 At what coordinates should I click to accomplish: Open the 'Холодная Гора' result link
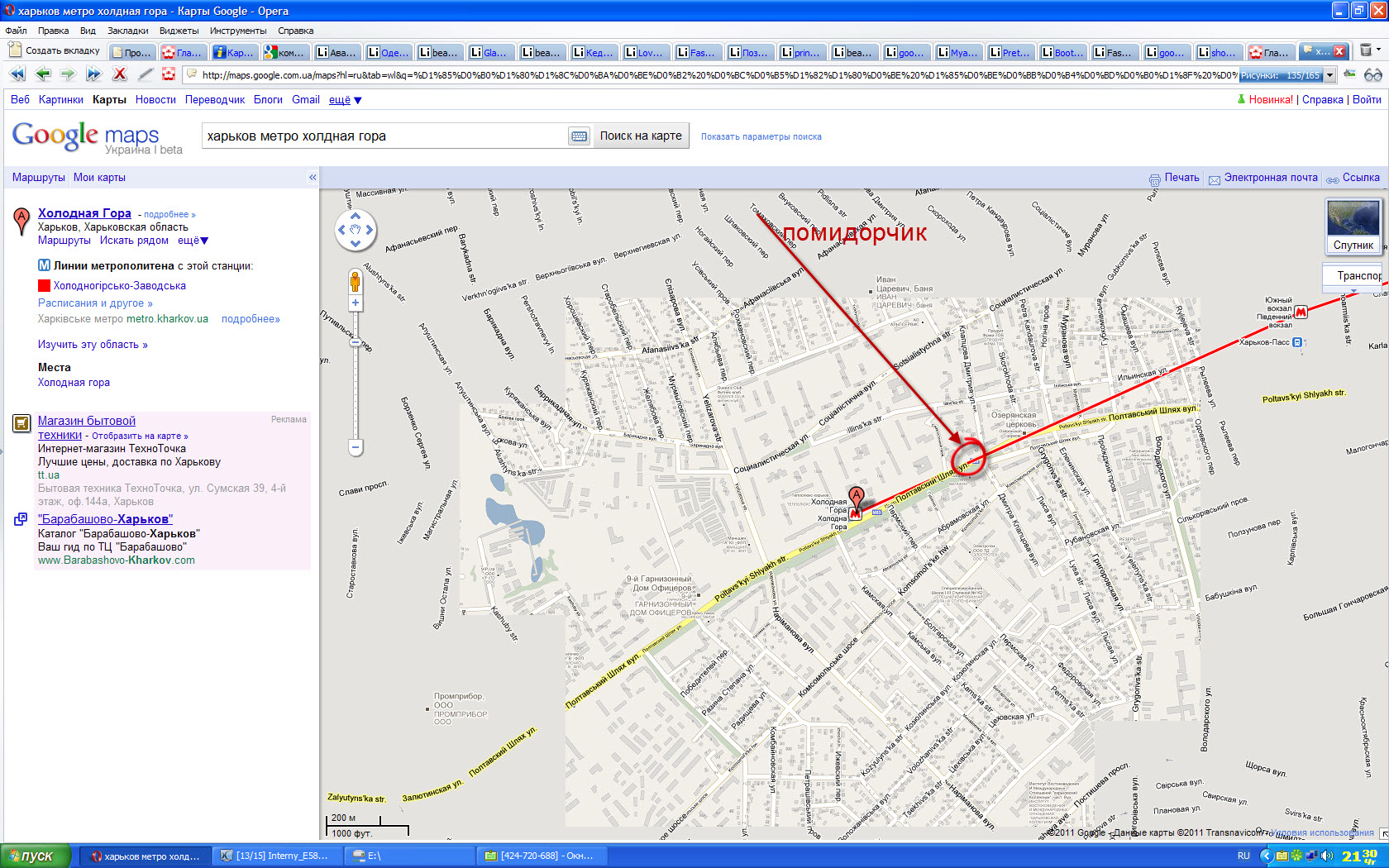pyautogui.click(x=84, y=213)
